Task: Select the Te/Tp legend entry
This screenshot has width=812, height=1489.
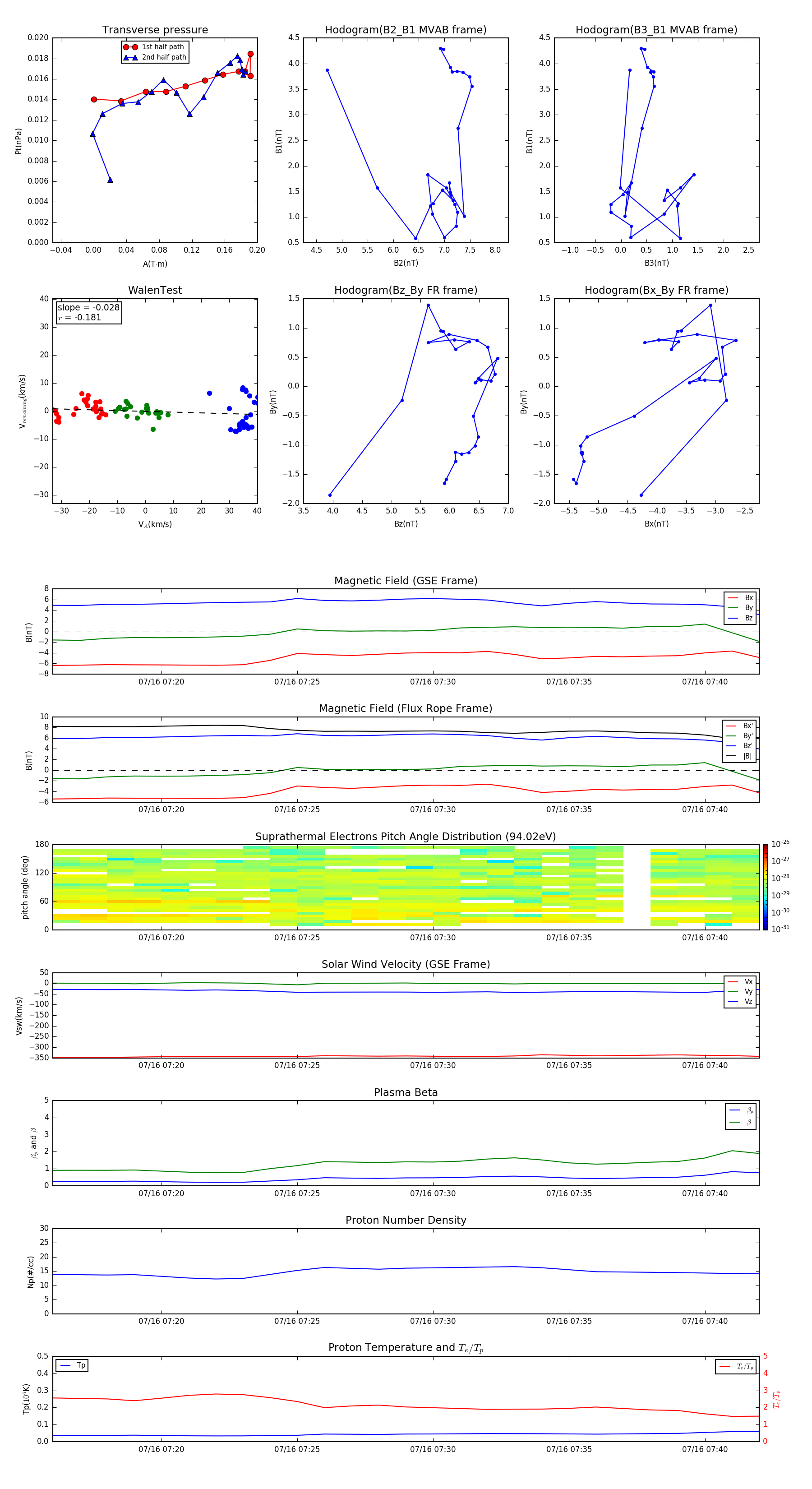Action: 736,1366
